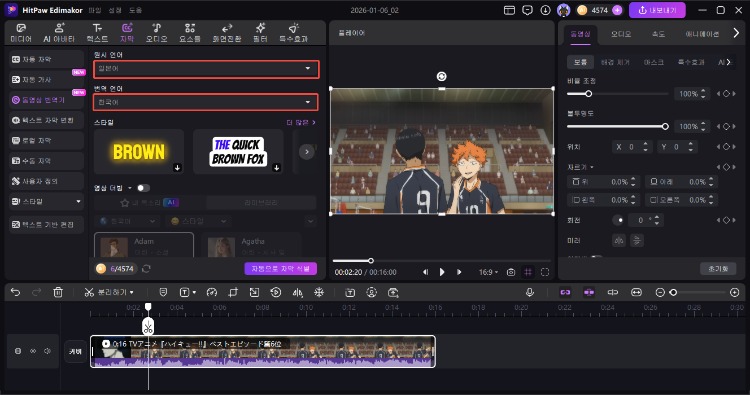Open the 원시 언어 source language dropdown
Image resolution: width=750 pixels, height=395 pixels.
tap(206, 69)
